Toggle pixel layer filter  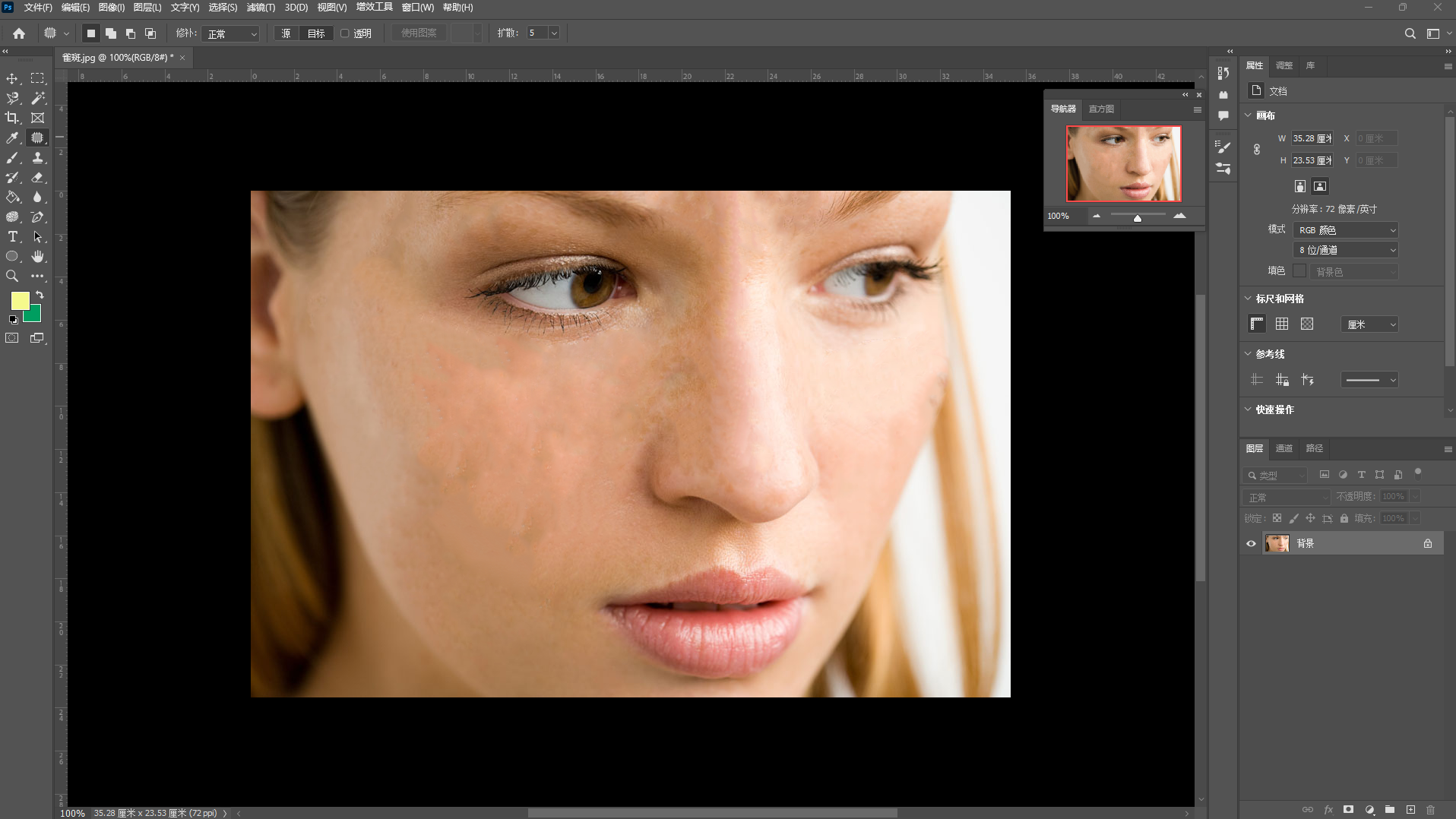coord(1325,475)
